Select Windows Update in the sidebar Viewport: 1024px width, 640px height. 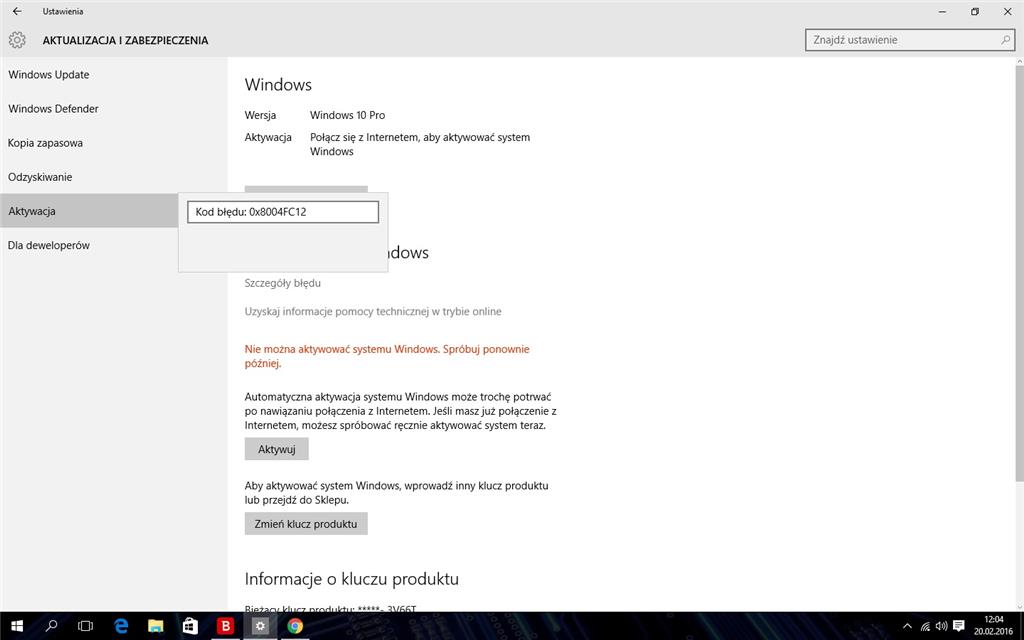114,74
